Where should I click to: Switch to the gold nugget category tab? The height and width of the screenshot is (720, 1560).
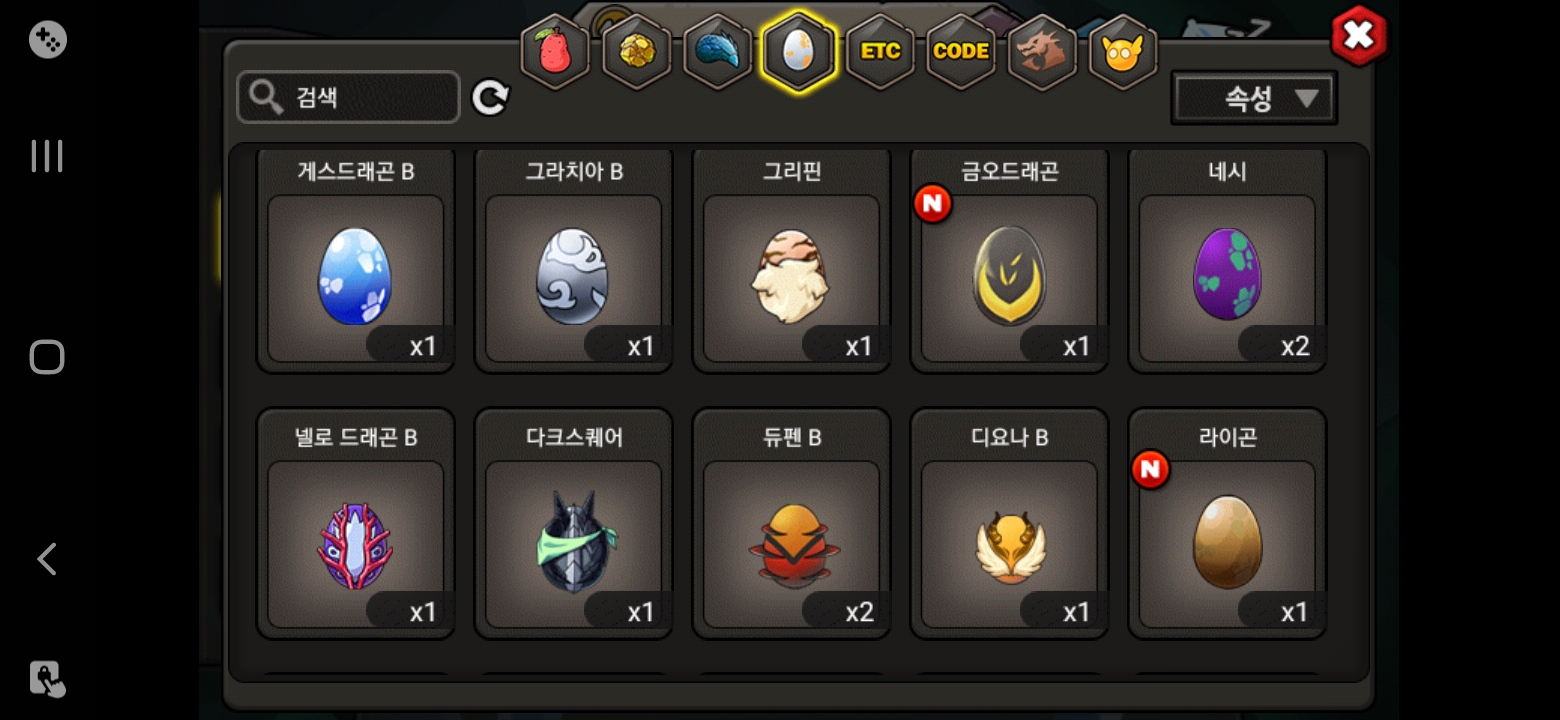coord(636,51)
